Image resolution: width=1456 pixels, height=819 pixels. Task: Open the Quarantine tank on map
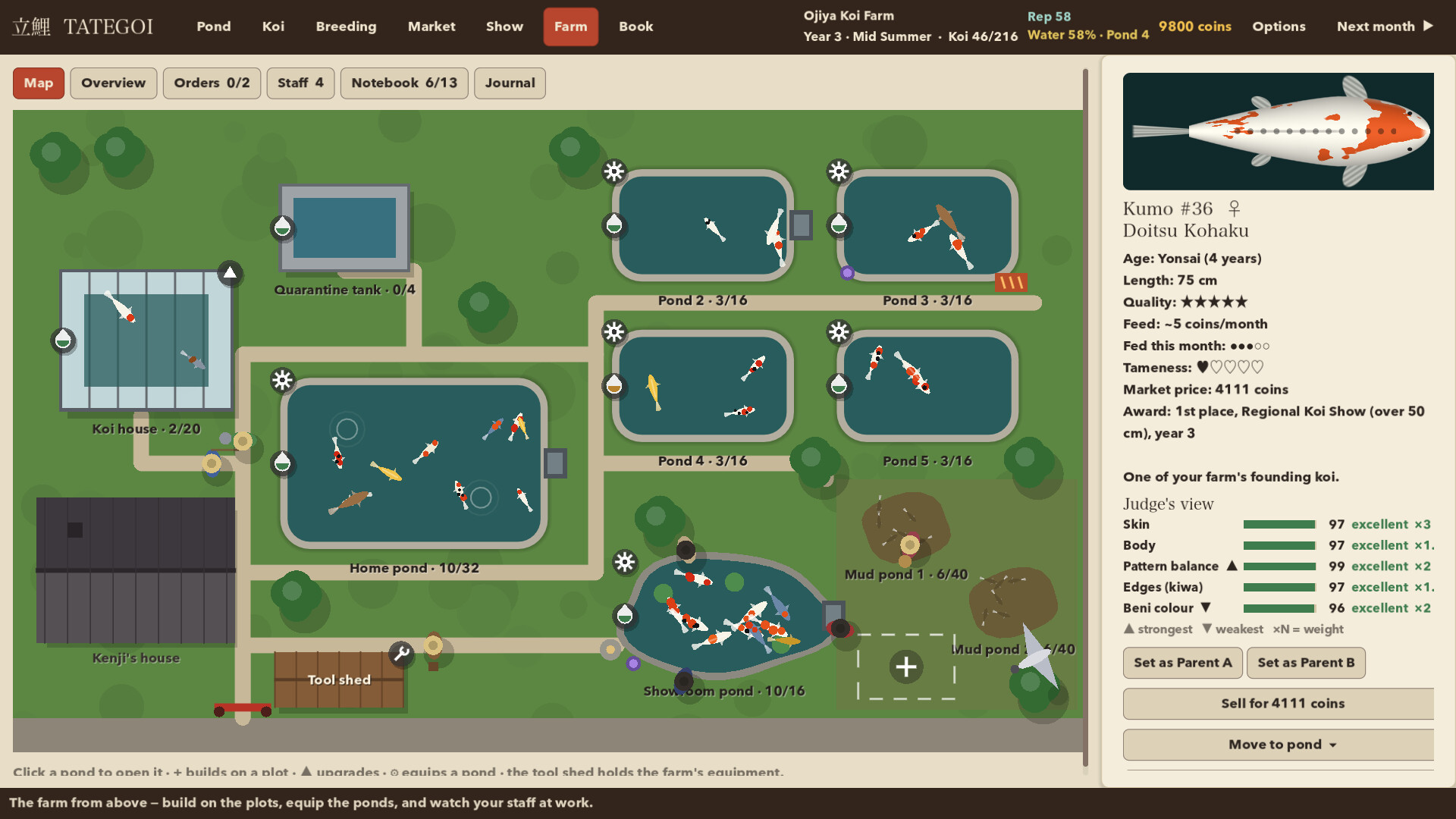click(344, 228)
